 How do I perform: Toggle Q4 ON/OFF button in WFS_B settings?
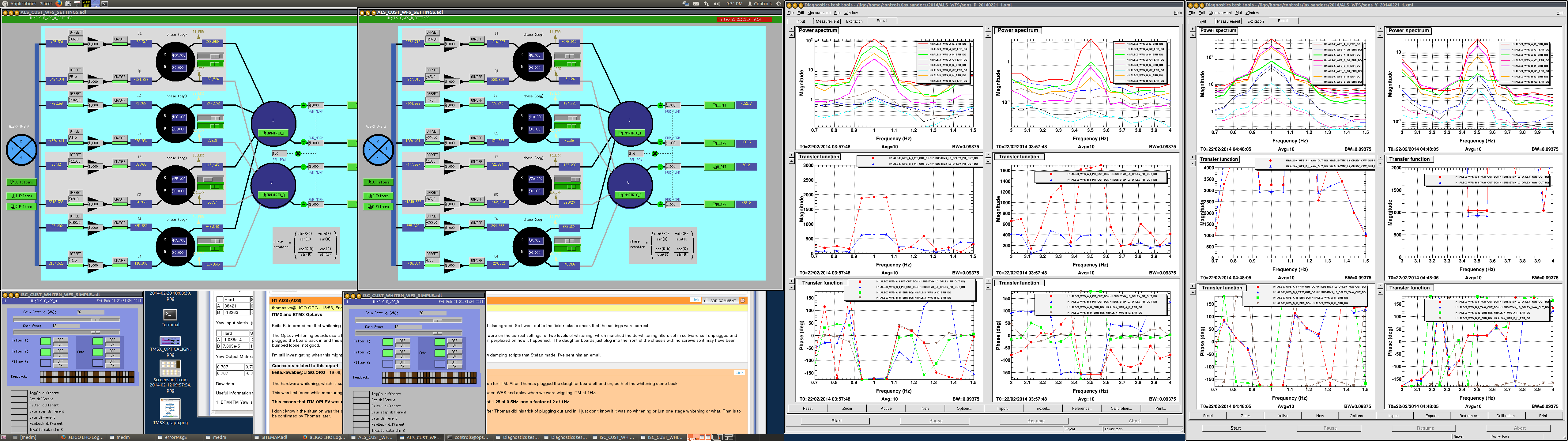477,260
